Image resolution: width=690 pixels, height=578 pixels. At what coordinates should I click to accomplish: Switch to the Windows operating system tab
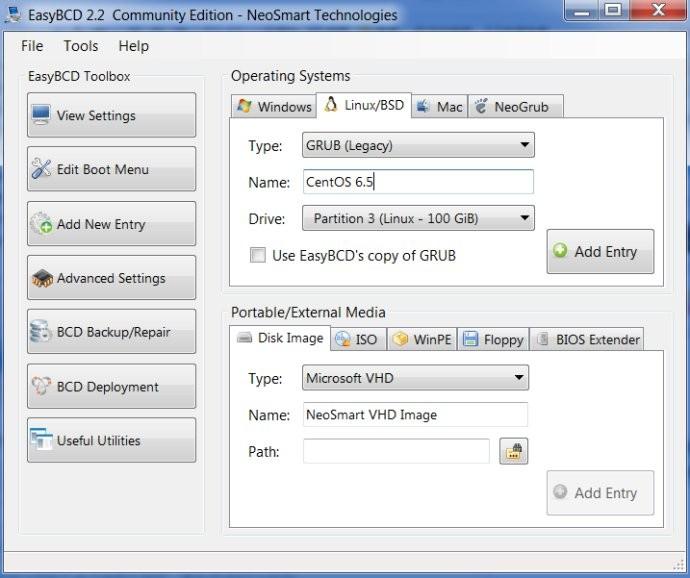click(274, 107)
